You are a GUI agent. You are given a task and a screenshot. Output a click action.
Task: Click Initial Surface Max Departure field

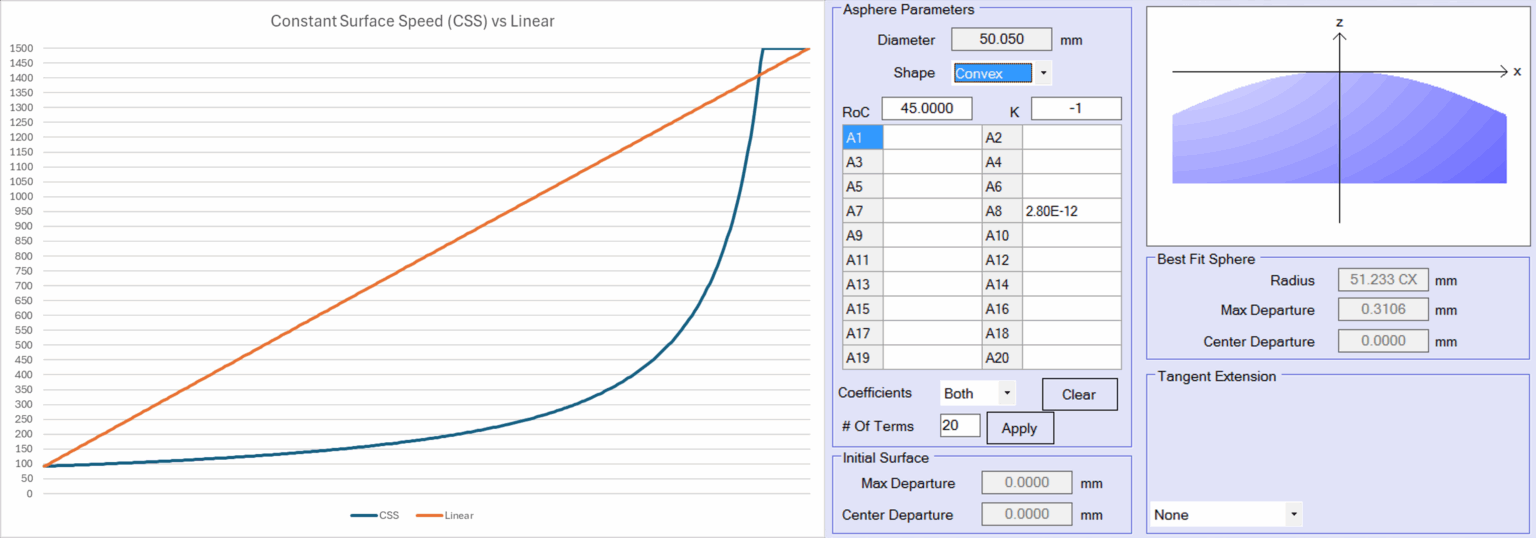point(1026,483)
